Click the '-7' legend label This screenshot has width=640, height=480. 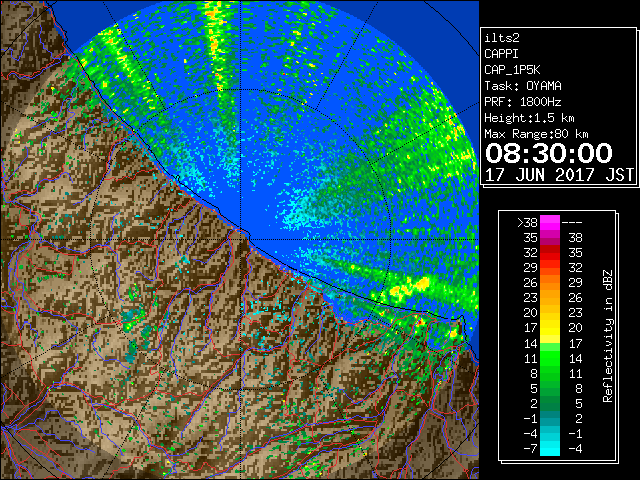tap(530, 448)
